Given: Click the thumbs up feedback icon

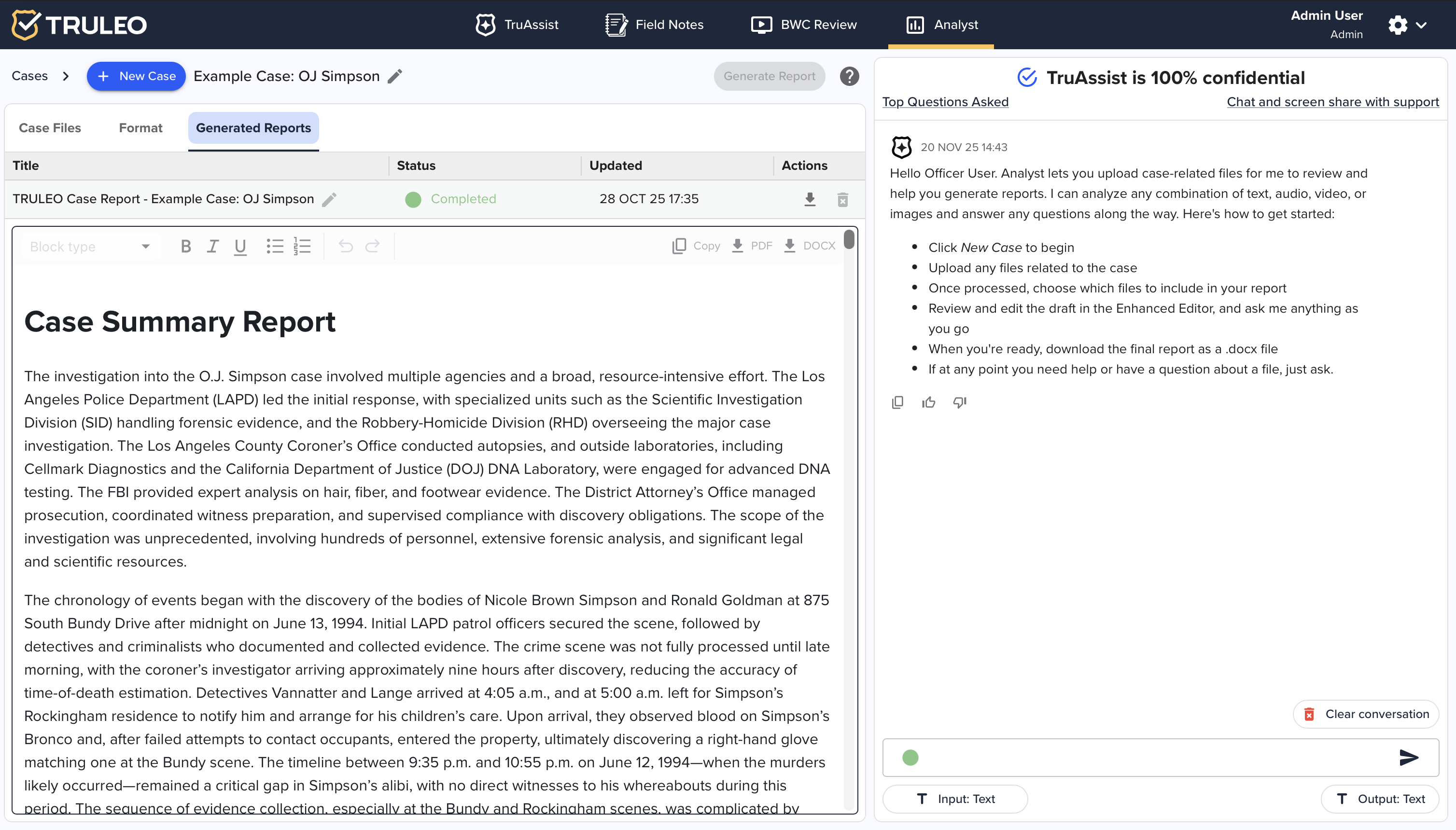Looking at the screenshot, I should (x=928, y=402).
